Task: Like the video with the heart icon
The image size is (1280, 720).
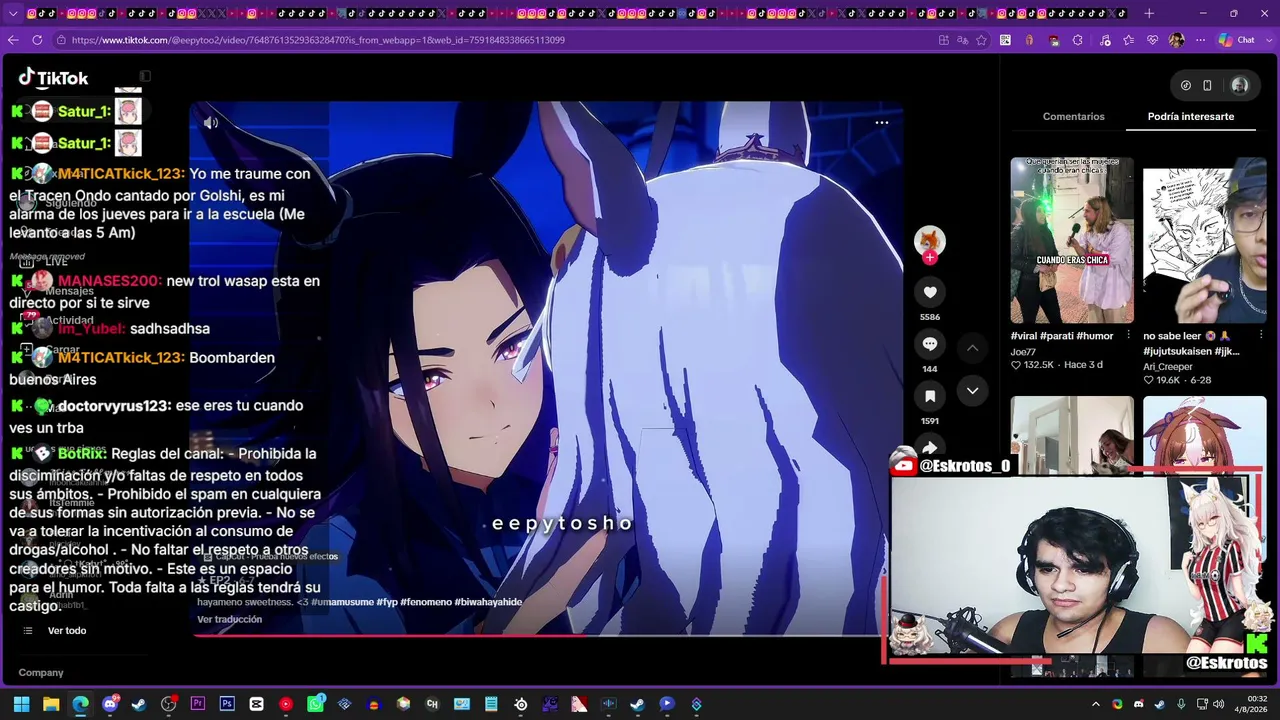Action: click(930, 292)
